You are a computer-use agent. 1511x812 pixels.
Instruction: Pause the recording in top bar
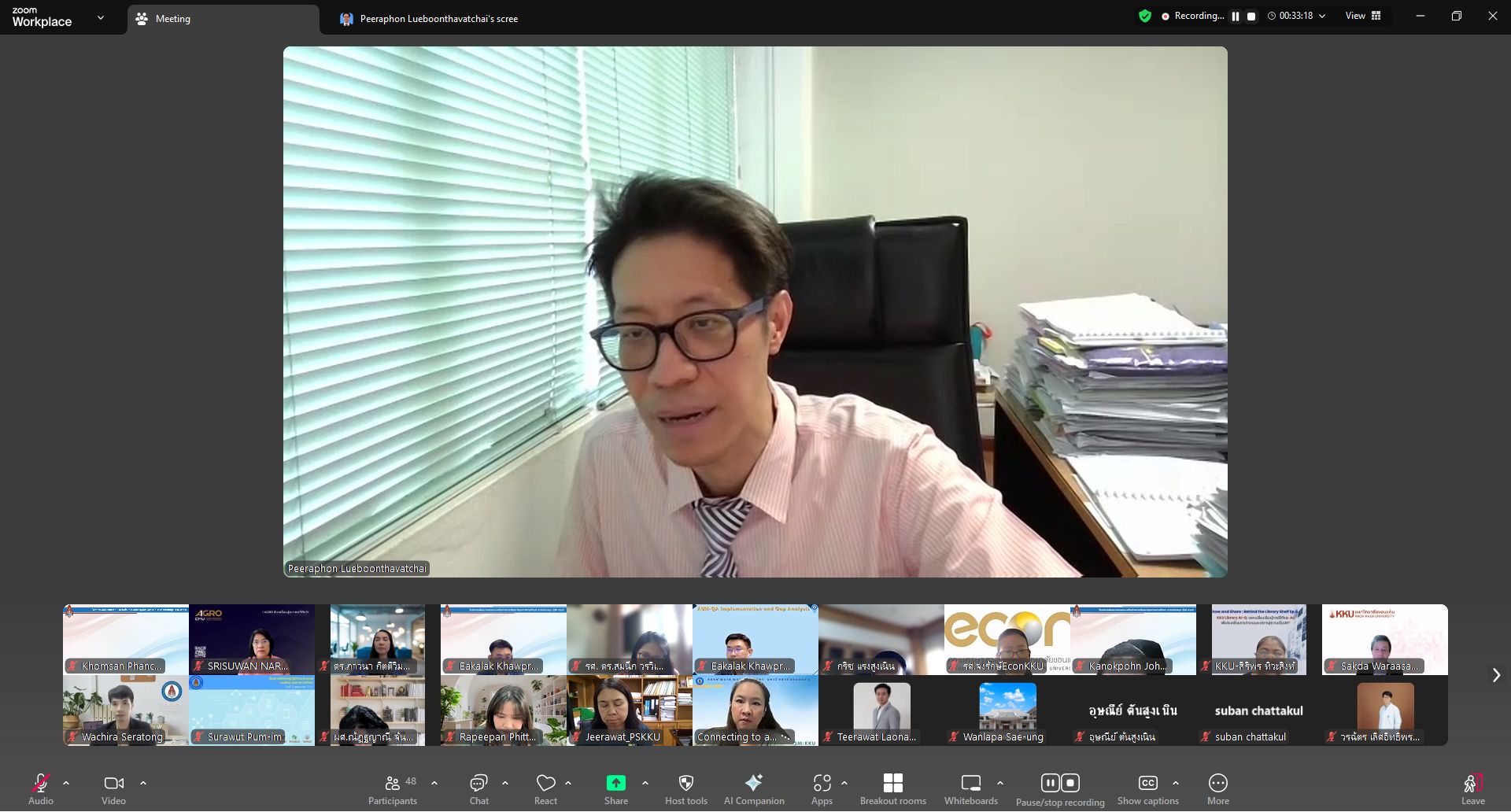pos(1236,17)
